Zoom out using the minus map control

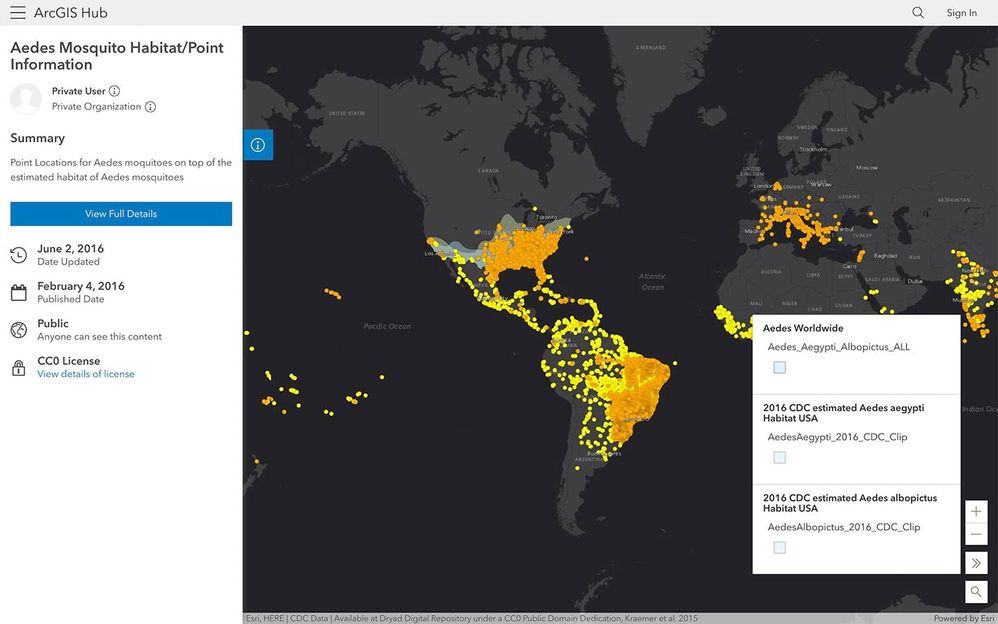pyautogui.click(x=976, y=533)
